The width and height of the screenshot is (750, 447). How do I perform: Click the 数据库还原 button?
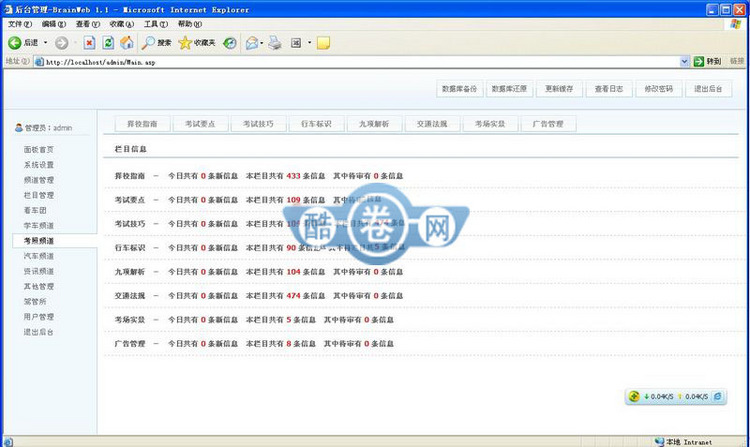(x=509, y=89)
